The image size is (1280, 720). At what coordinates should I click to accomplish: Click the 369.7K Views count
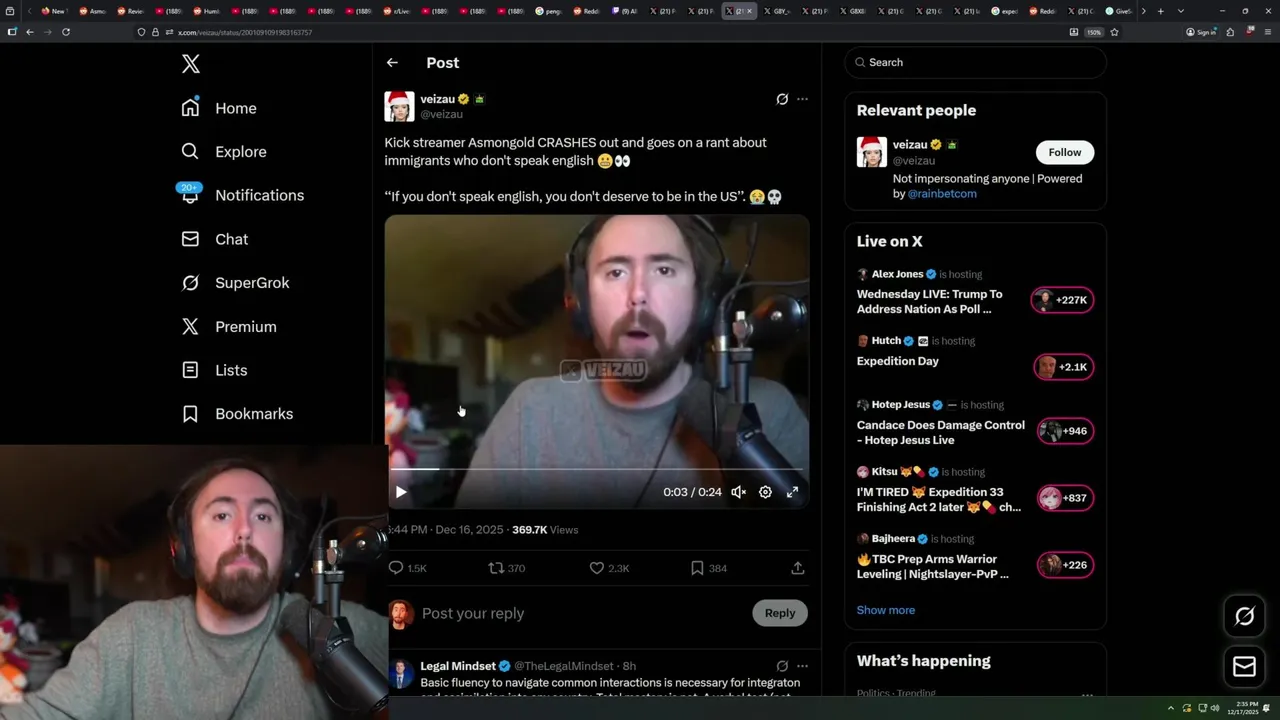click(x=545, y=530)
